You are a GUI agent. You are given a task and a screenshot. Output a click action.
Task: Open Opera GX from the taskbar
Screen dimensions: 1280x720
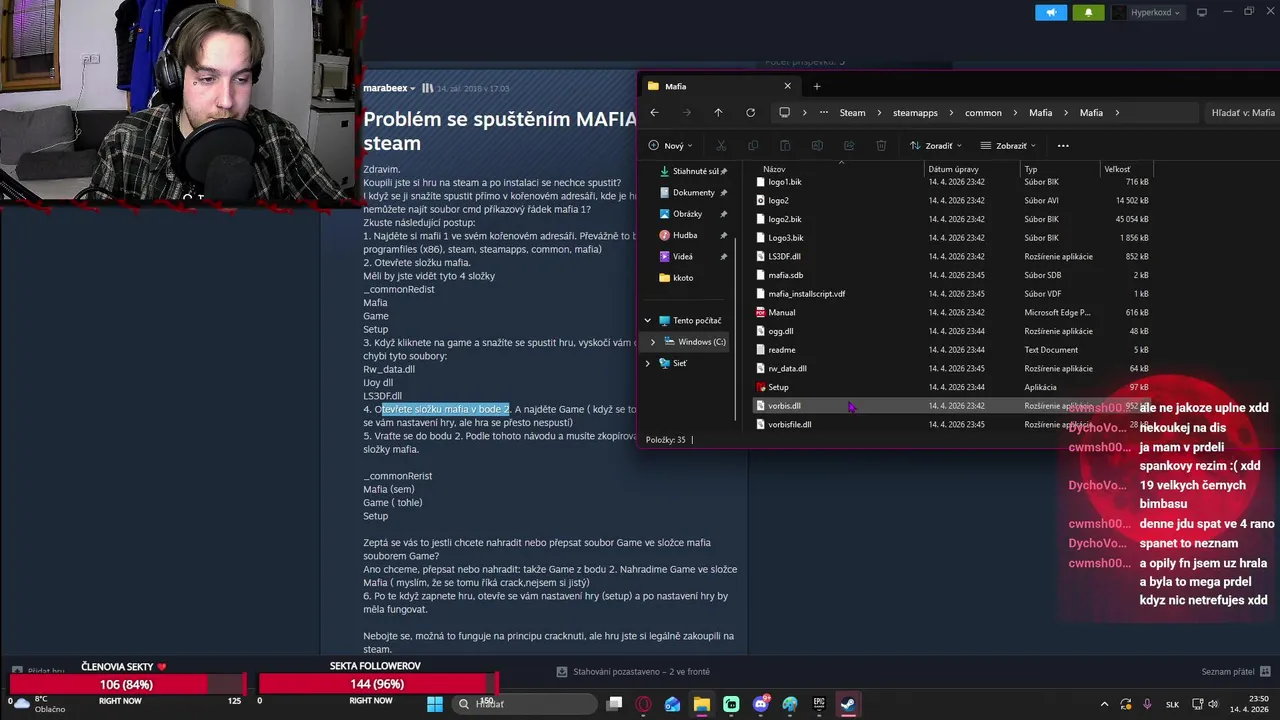tap(643, 704)
